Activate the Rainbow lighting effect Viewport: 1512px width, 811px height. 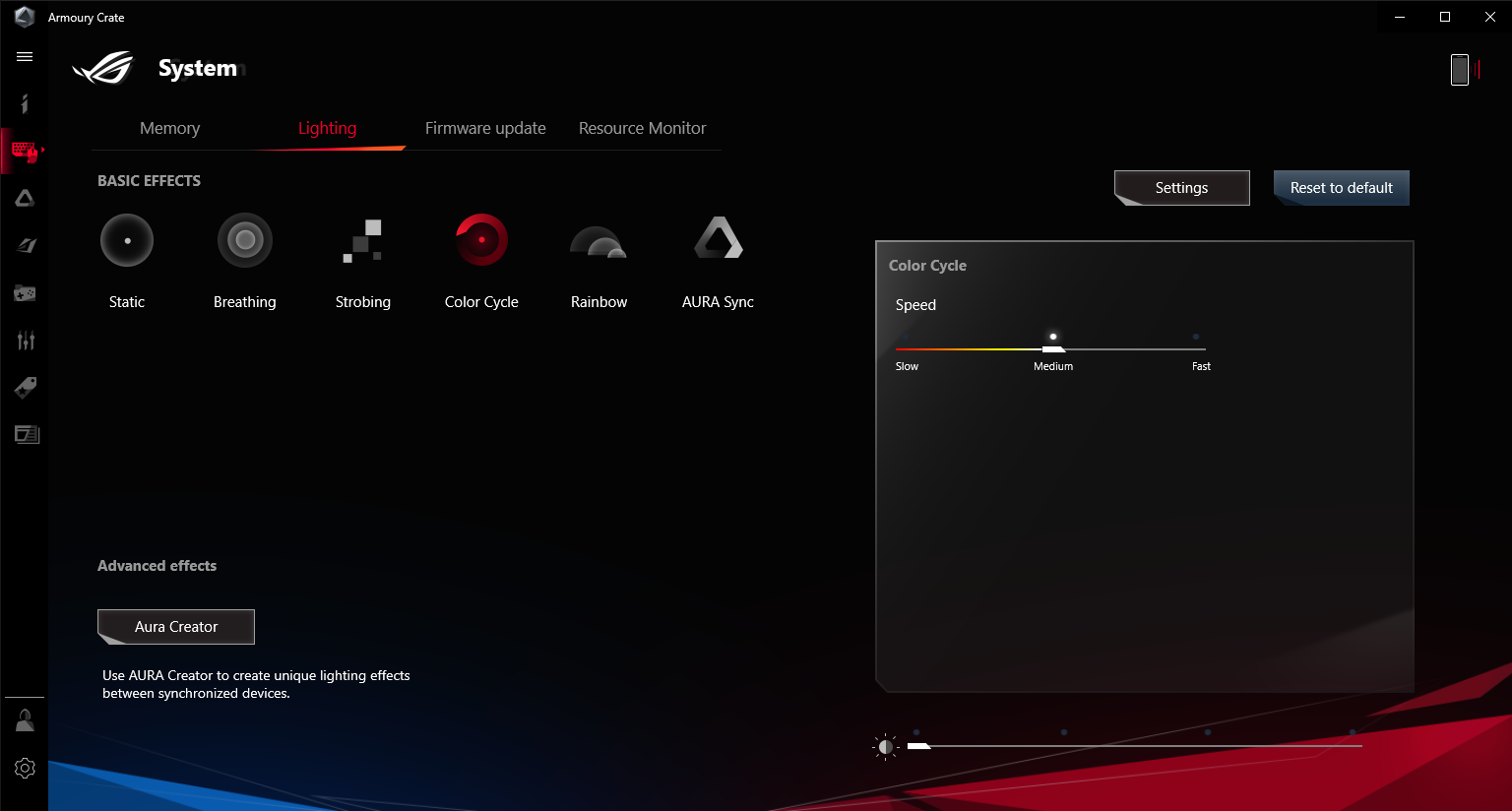[598, 242]
